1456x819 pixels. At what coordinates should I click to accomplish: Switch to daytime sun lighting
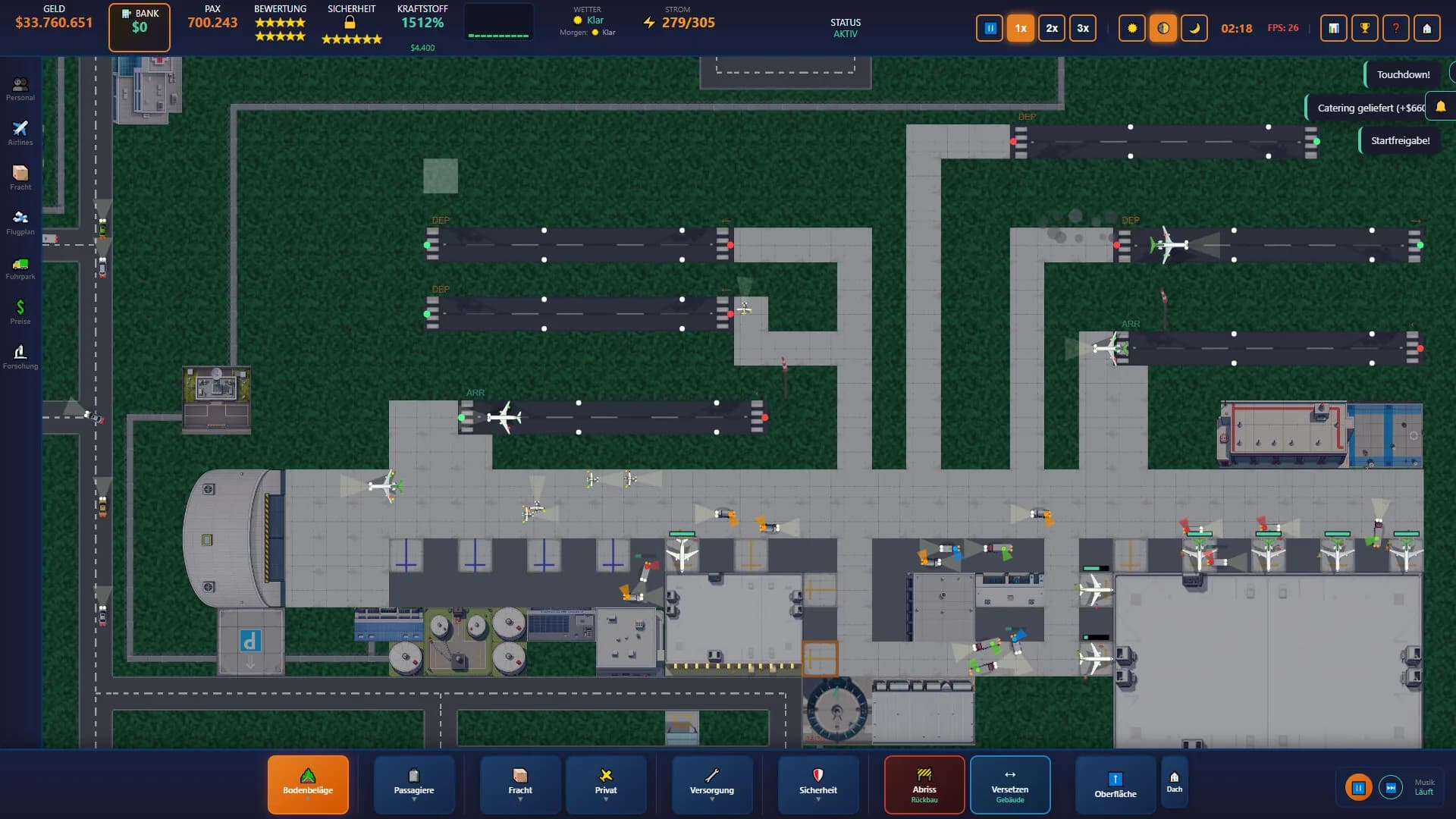point(1132,28)
